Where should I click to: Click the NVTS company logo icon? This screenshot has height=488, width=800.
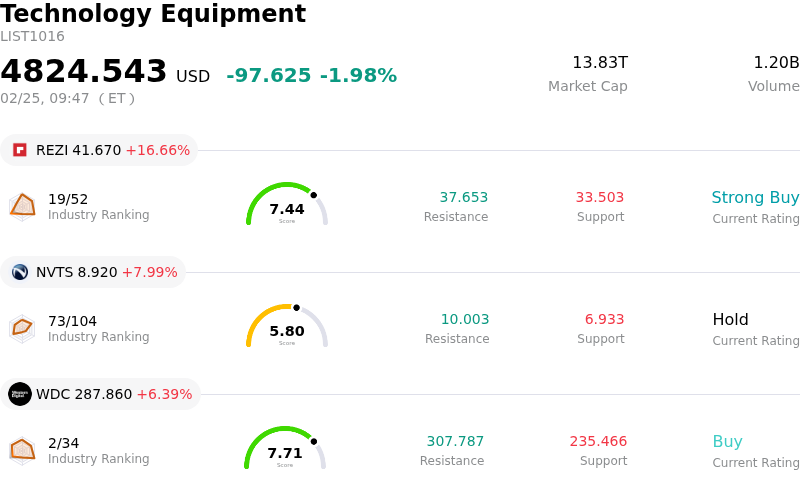[20, 272]
